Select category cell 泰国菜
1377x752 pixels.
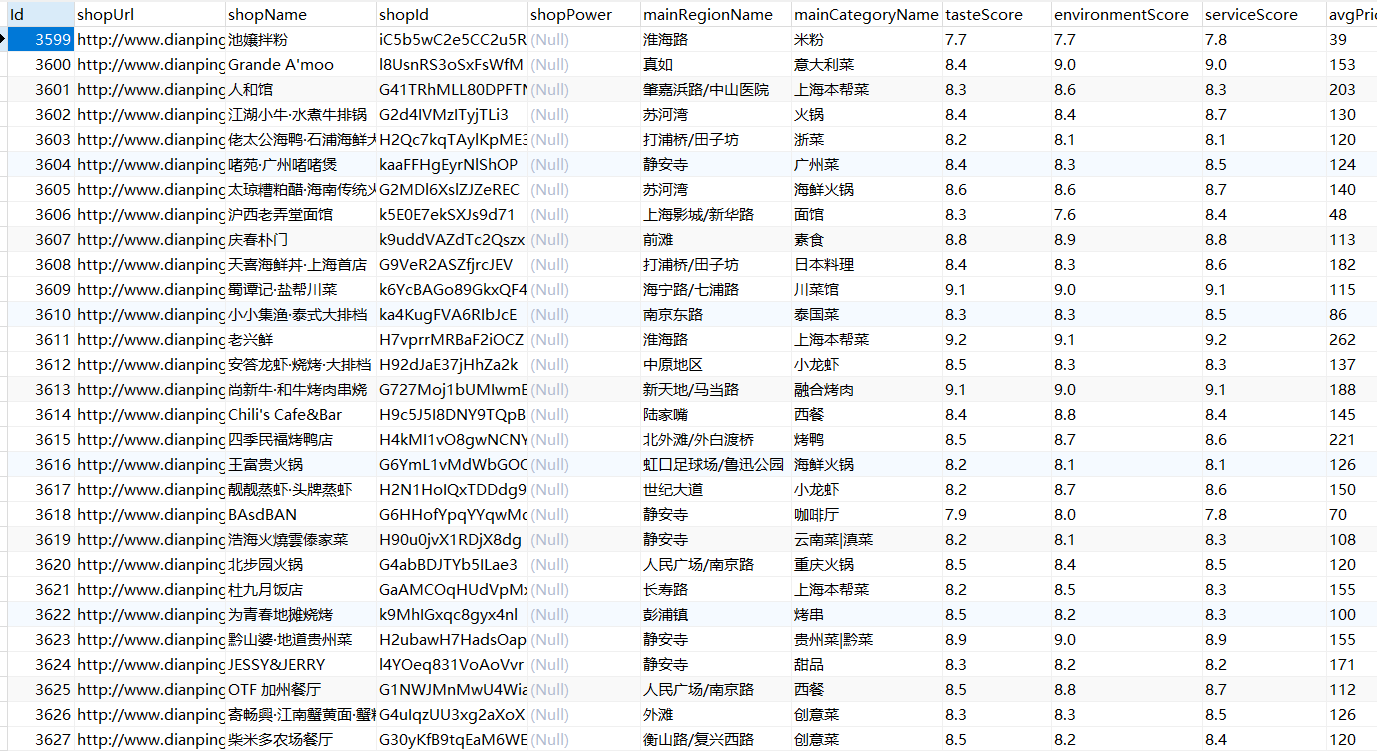pyautogui.click(x=867, y=315)
